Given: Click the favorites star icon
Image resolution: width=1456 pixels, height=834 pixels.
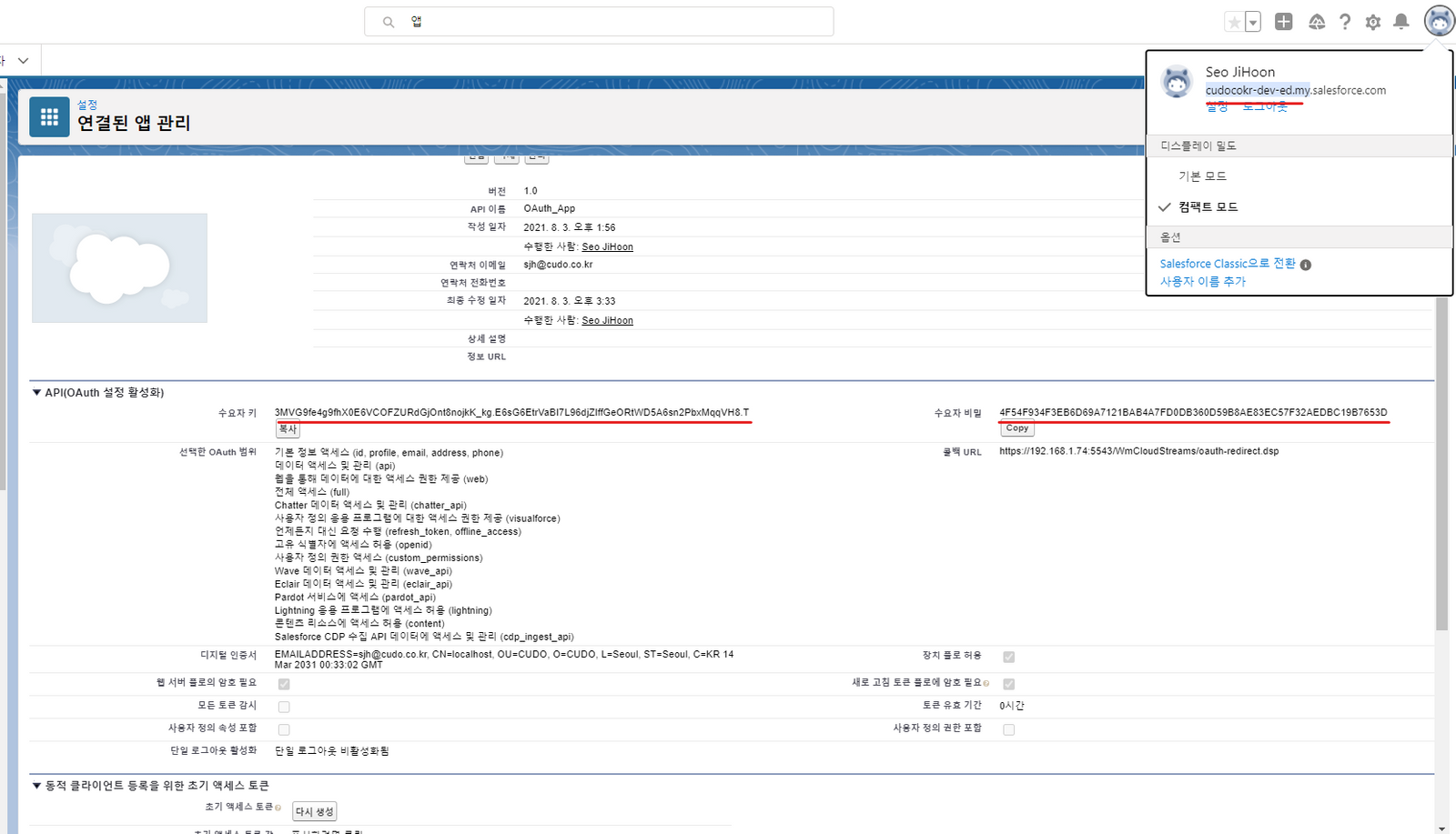Looking at the screenshot, I should (x=1234, y=22).
